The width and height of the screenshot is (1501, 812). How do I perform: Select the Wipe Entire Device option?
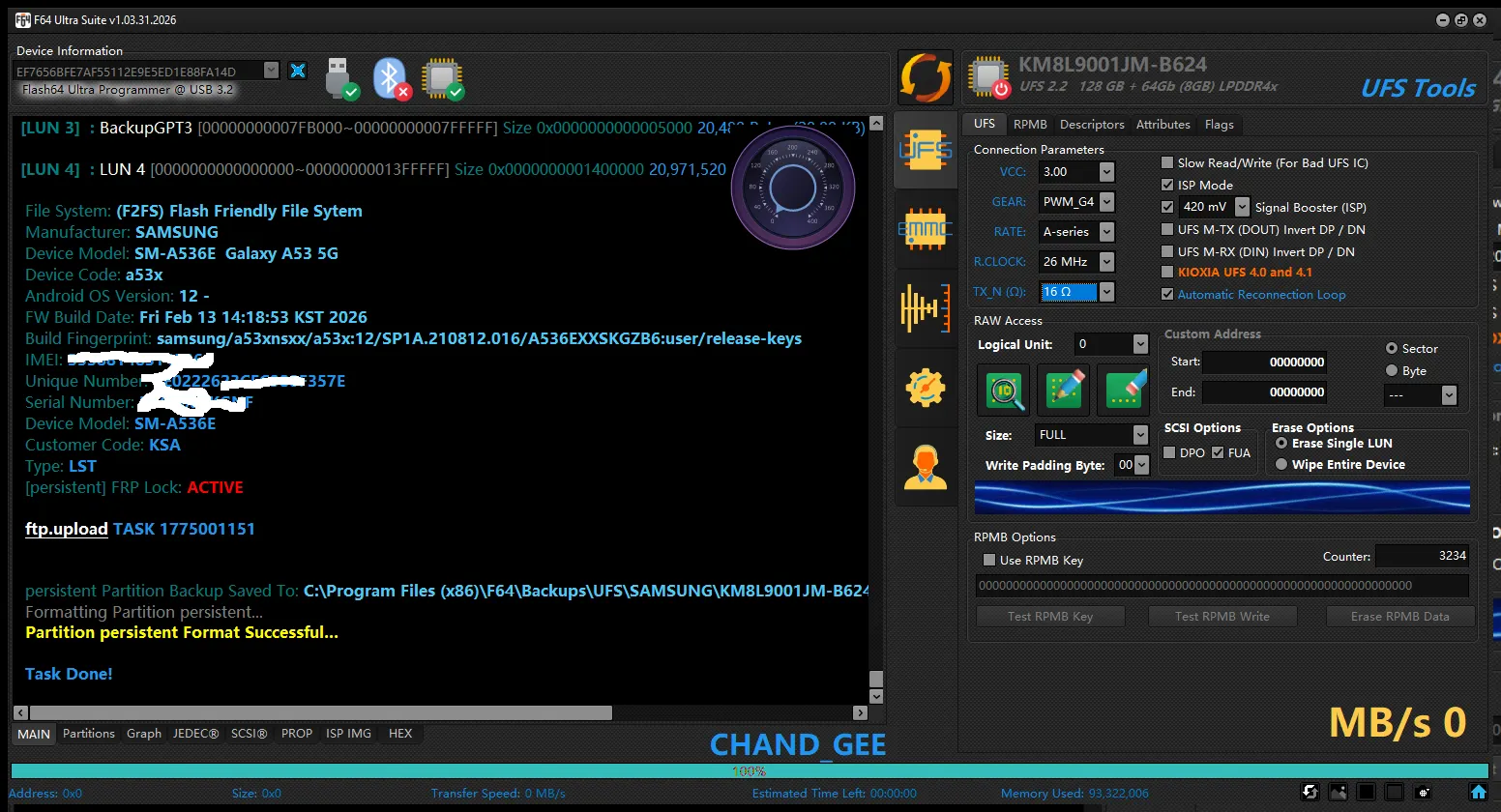[1281, 465]
